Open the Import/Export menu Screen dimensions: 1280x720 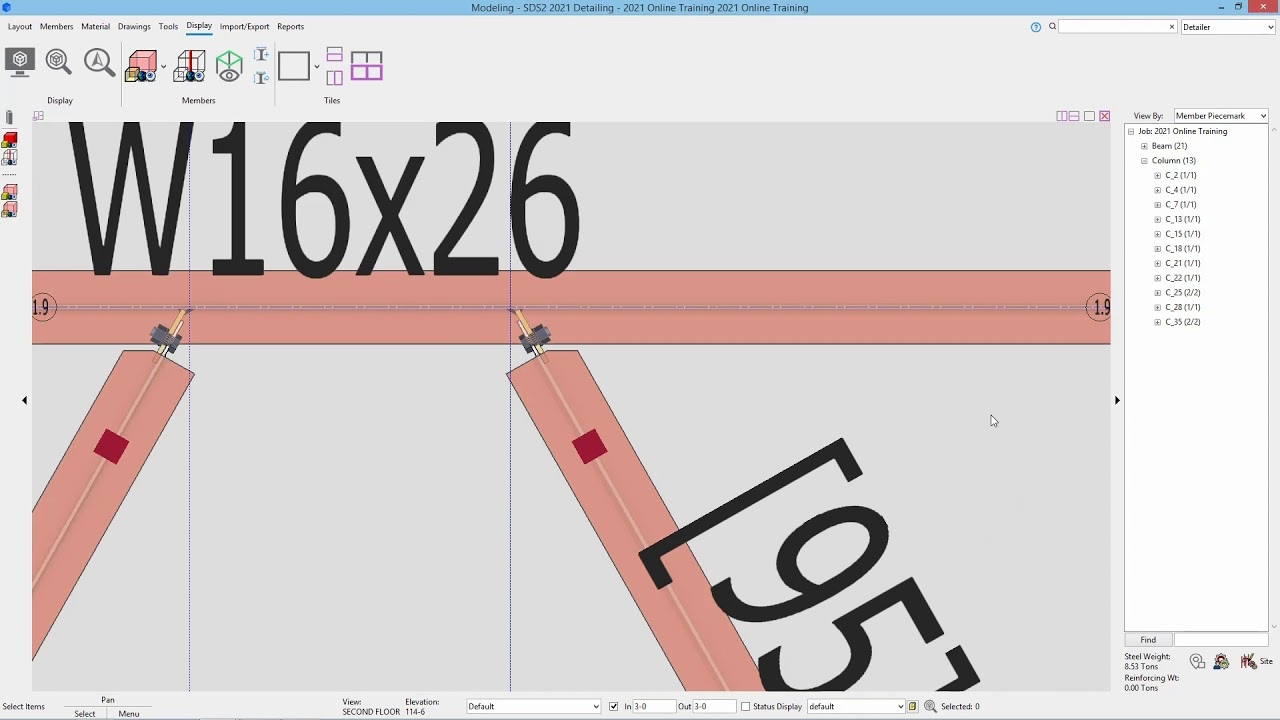coord(245,27)
